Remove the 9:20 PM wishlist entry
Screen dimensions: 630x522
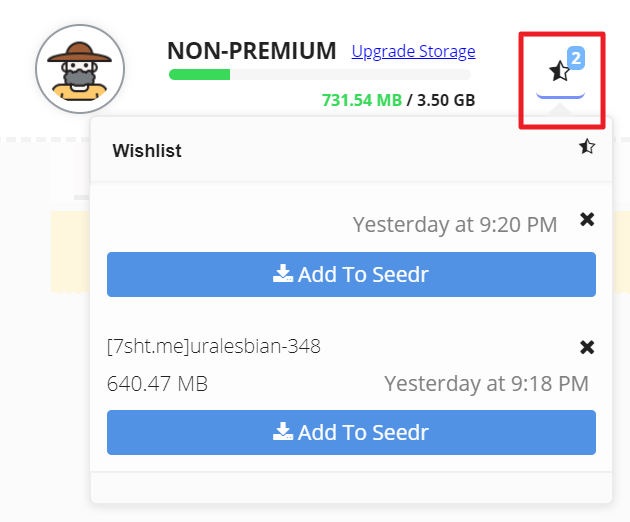(587, 219)
